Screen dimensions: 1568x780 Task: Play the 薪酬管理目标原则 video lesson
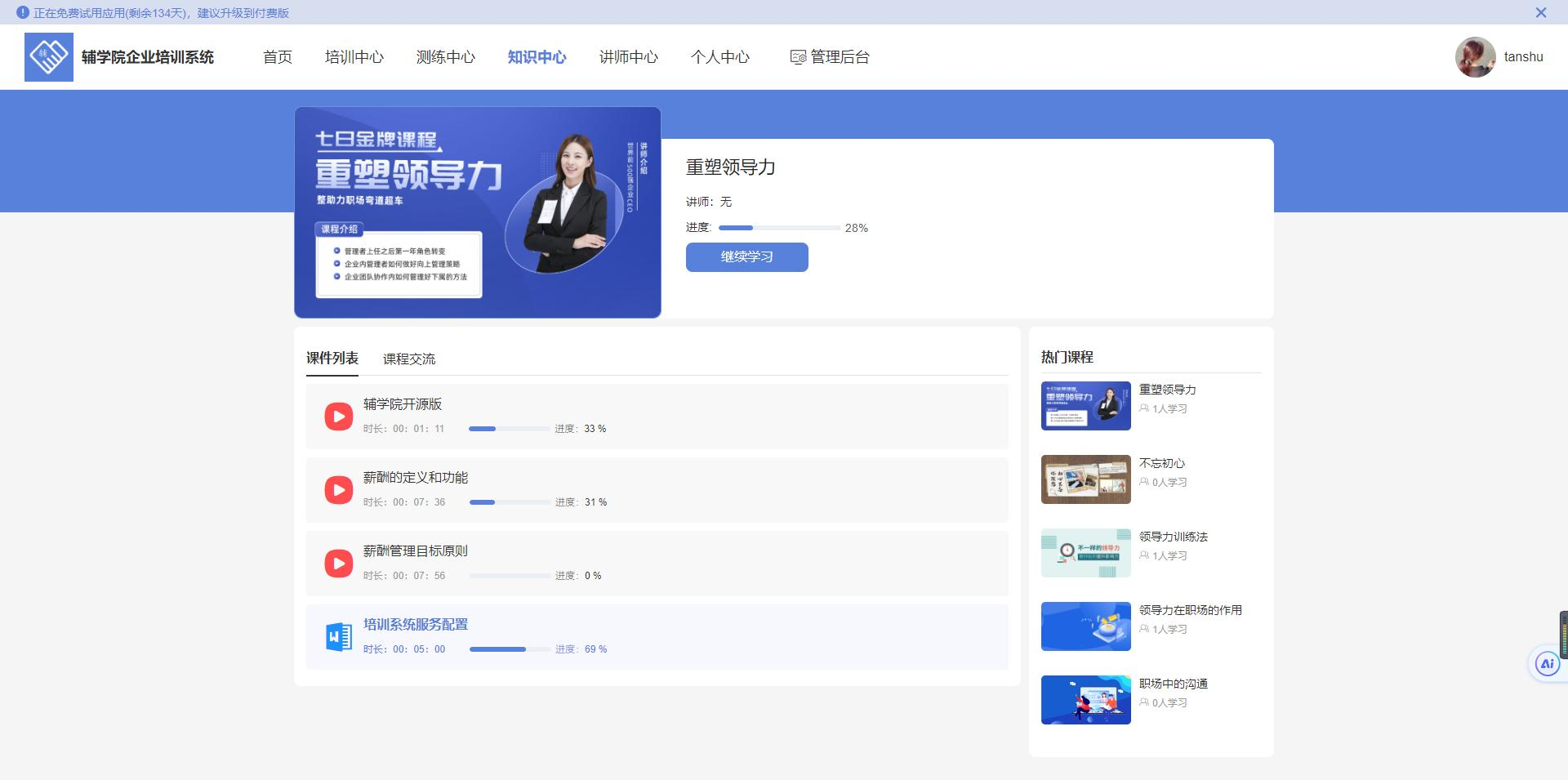point(338,564)
